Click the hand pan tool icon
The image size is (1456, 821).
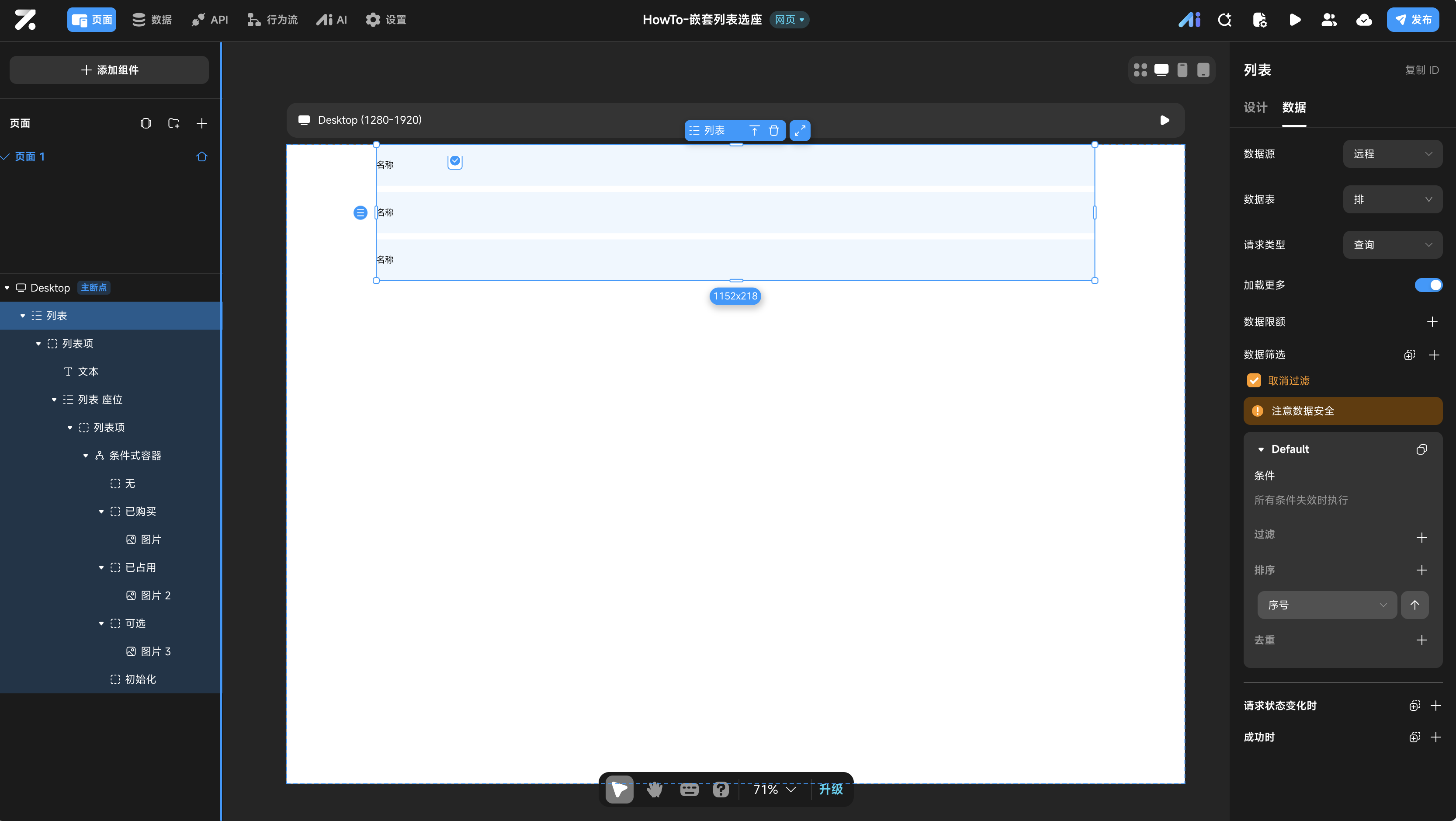pyautogui.click(x=655, y=789)
